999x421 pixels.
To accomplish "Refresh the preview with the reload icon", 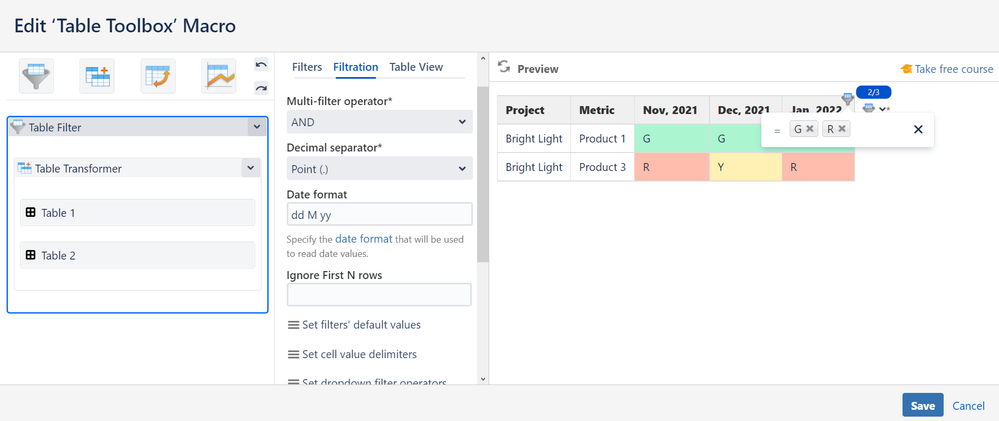I will (504, 68).
